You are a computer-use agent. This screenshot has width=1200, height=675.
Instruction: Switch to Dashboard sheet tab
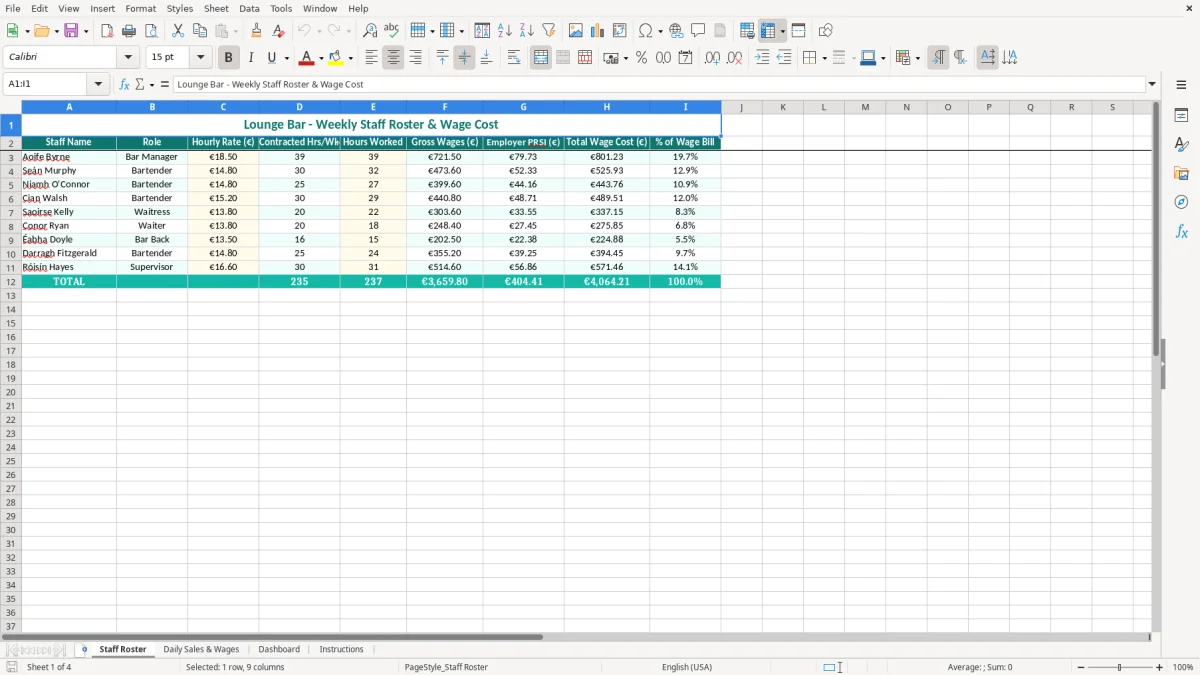(279, 649)
